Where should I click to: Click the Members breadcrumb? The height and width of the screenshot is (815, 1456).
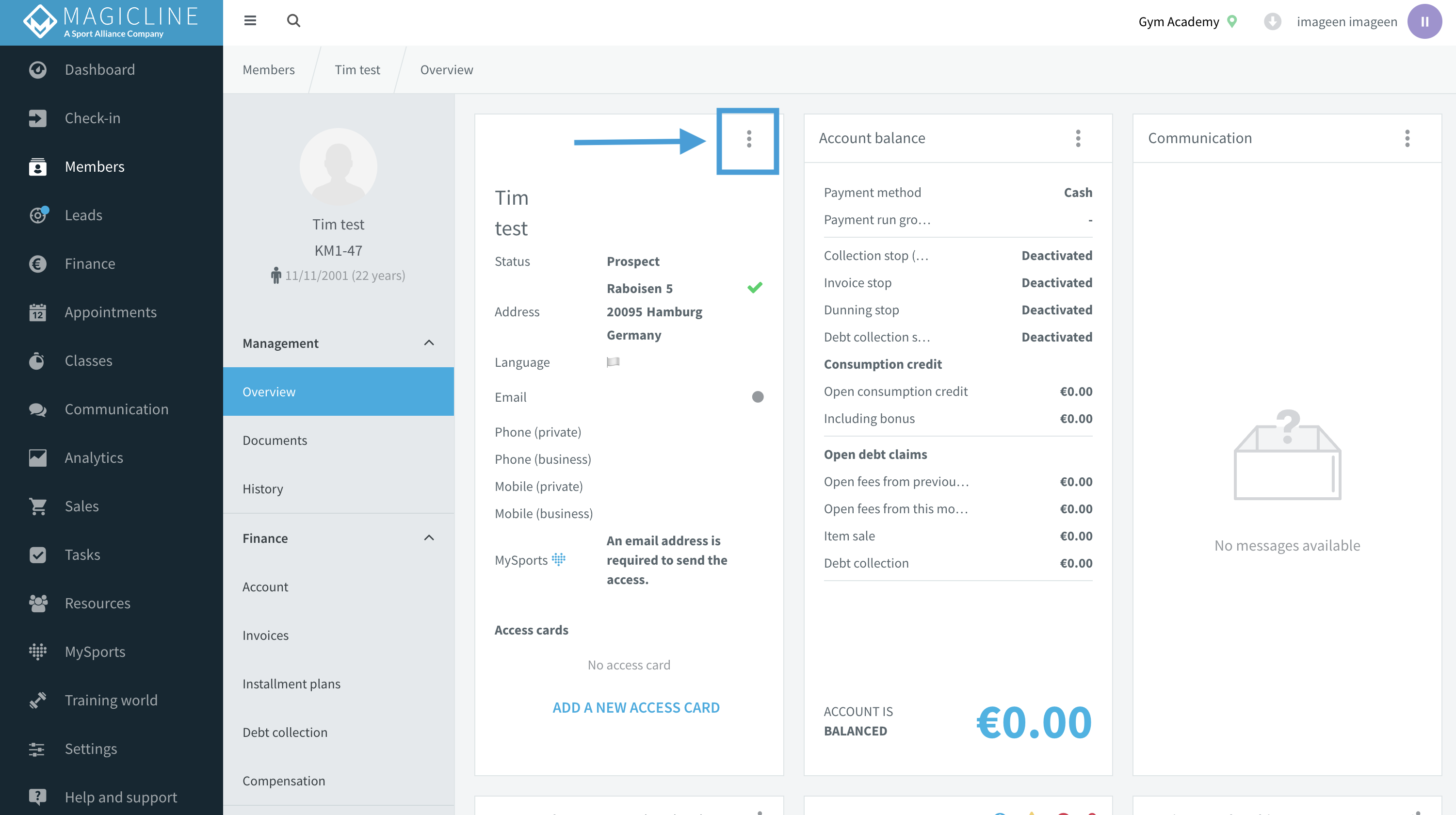tap(269, 69)
